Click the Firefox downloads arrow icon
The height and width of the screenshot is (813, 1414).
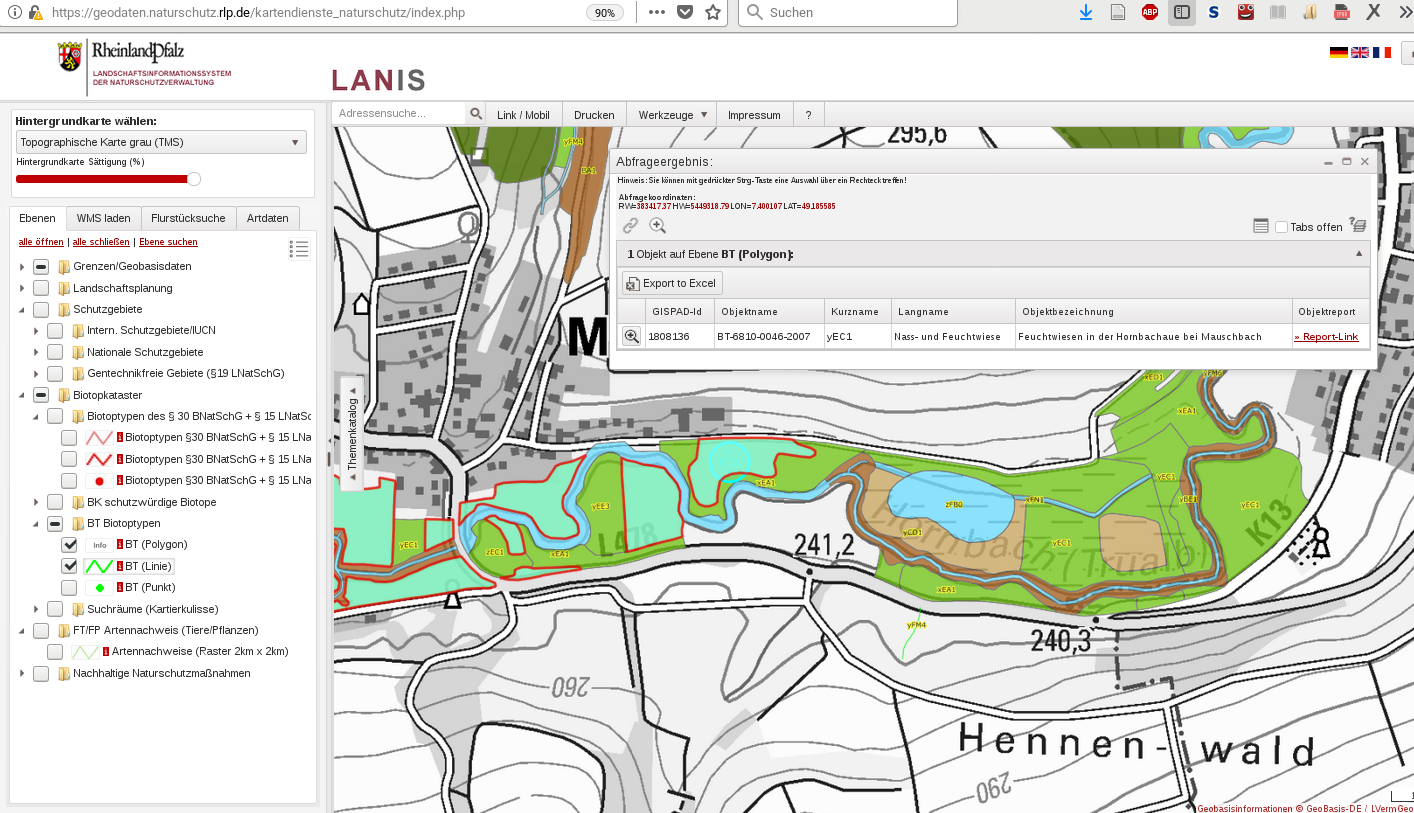click(x=1086, y=13)
